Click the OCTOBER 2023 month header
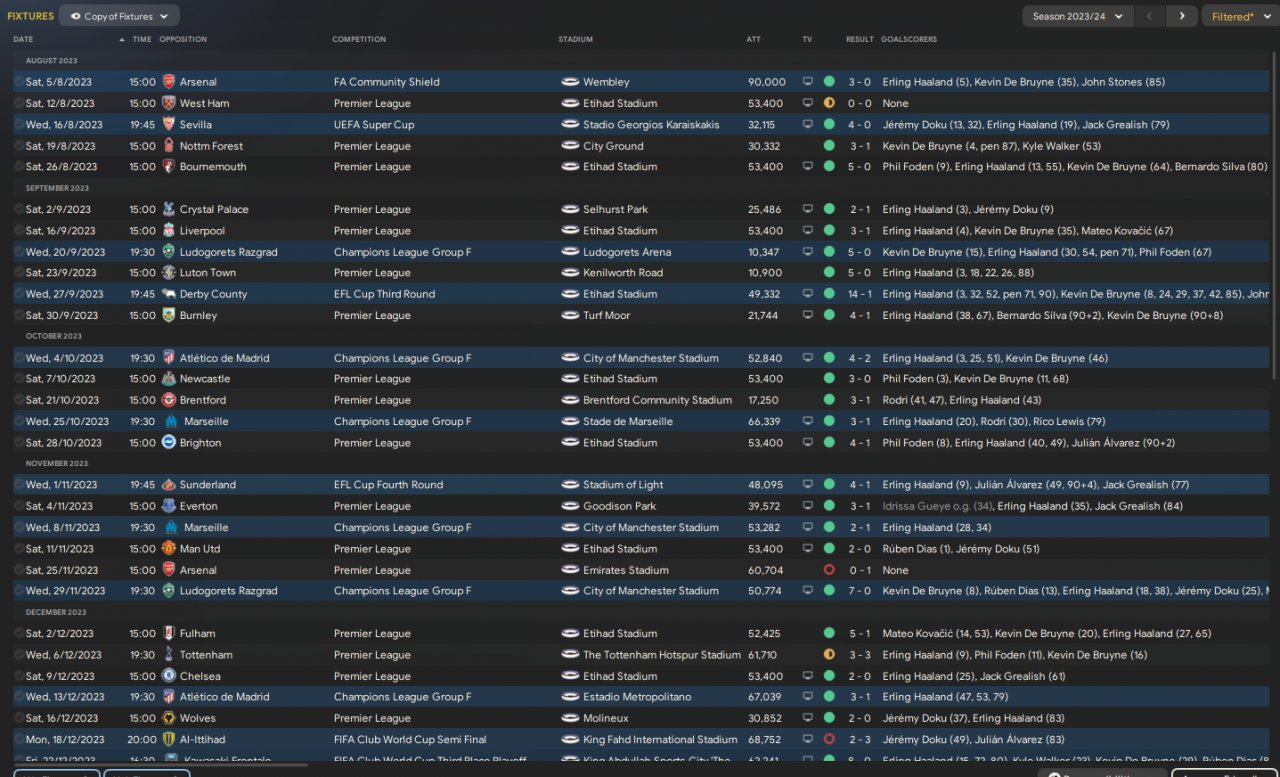 point(54,337)
